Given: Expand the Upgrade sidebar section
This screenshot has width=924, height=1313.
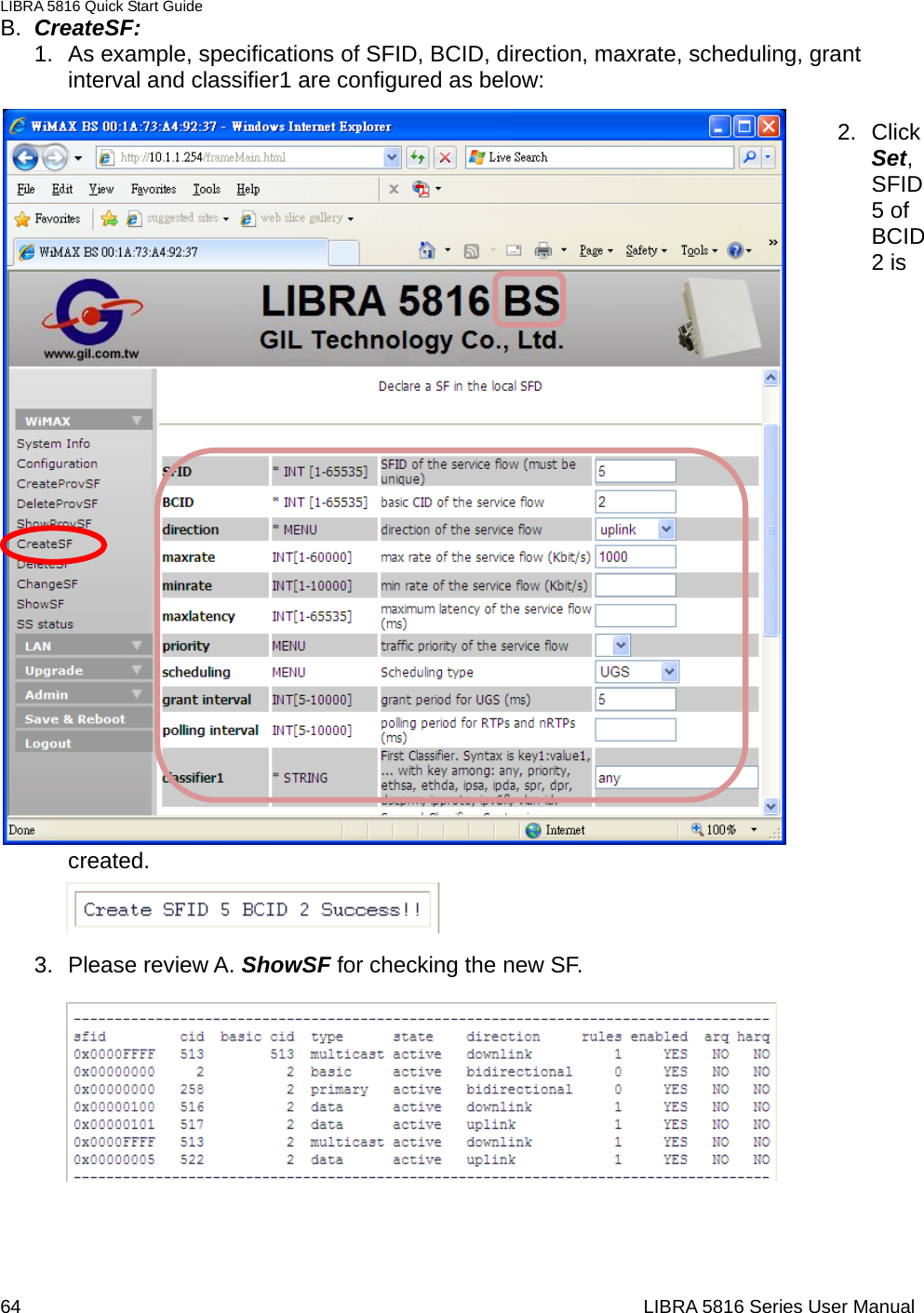Looking at the screenshot, I should [83, 670].
